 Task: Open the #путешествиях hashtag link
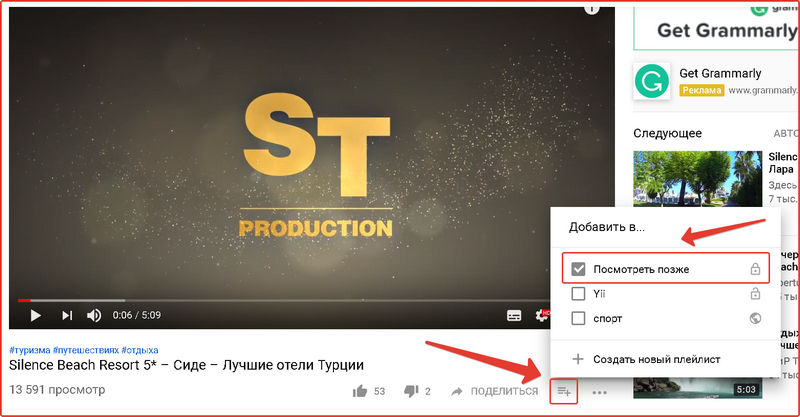pyautogui.click(x=86, y=350)
